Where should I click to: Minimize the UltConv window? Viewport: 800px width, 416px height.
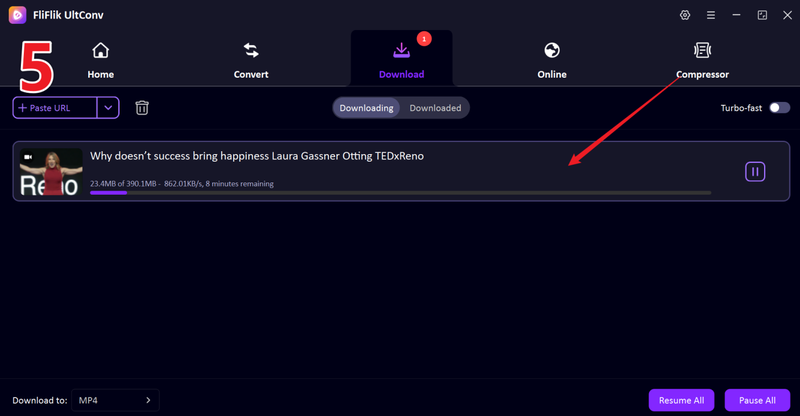pyautogui.click(x=736, y=15)
